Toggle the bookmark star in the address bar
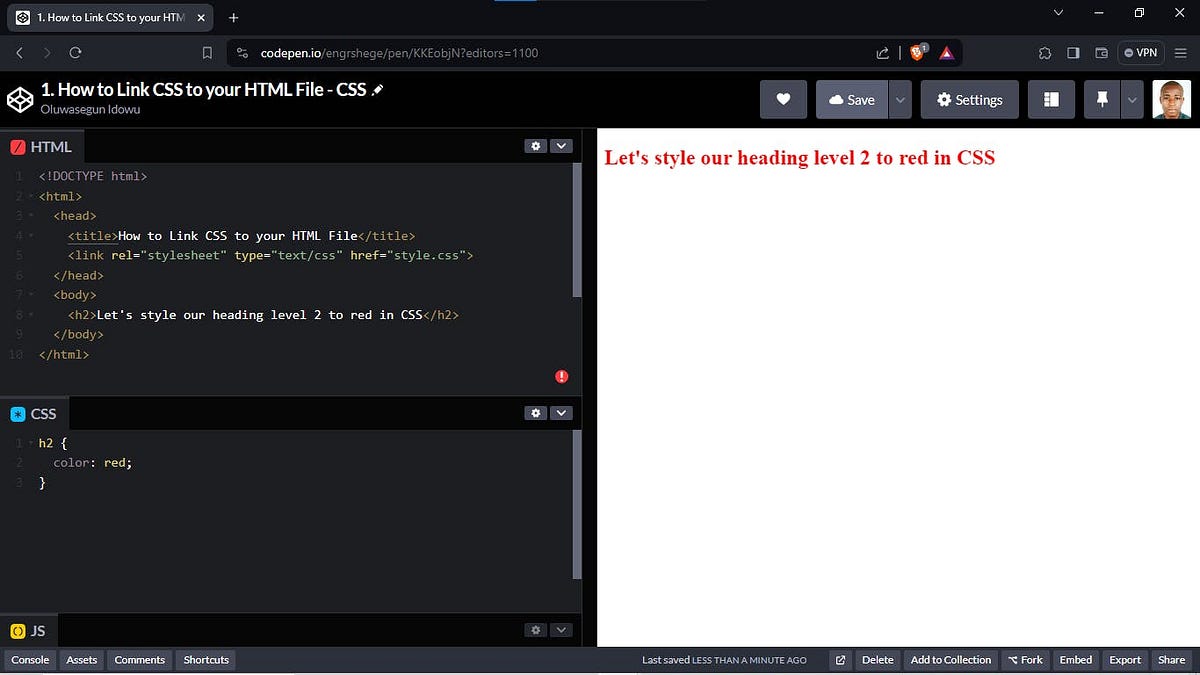 [x=206, y=52]
